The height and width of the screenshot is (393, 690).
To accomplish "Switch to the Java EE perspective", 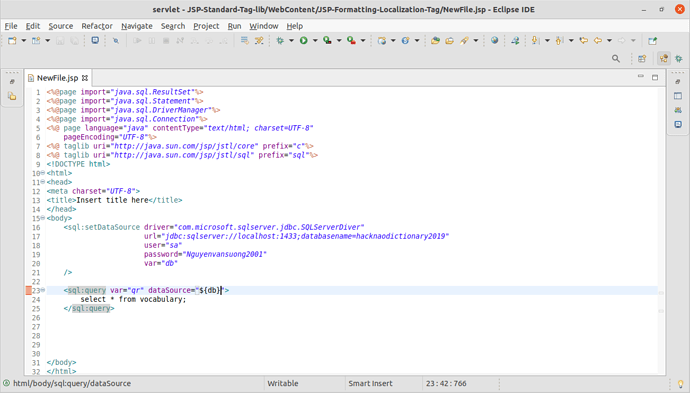I will point(664,59).
